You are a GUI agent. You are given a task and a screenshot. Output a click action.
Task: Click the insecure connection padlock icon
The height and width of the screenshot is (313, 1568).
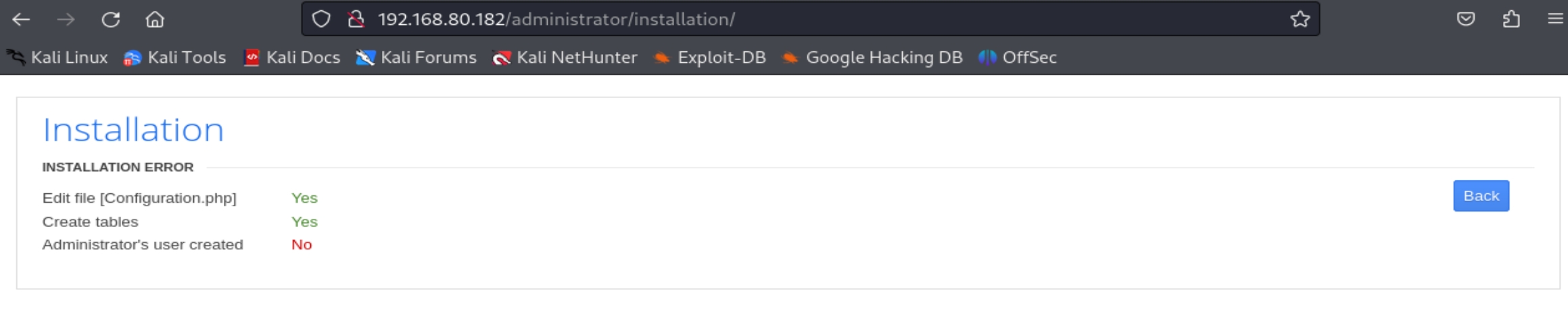(x=356, y=20)
